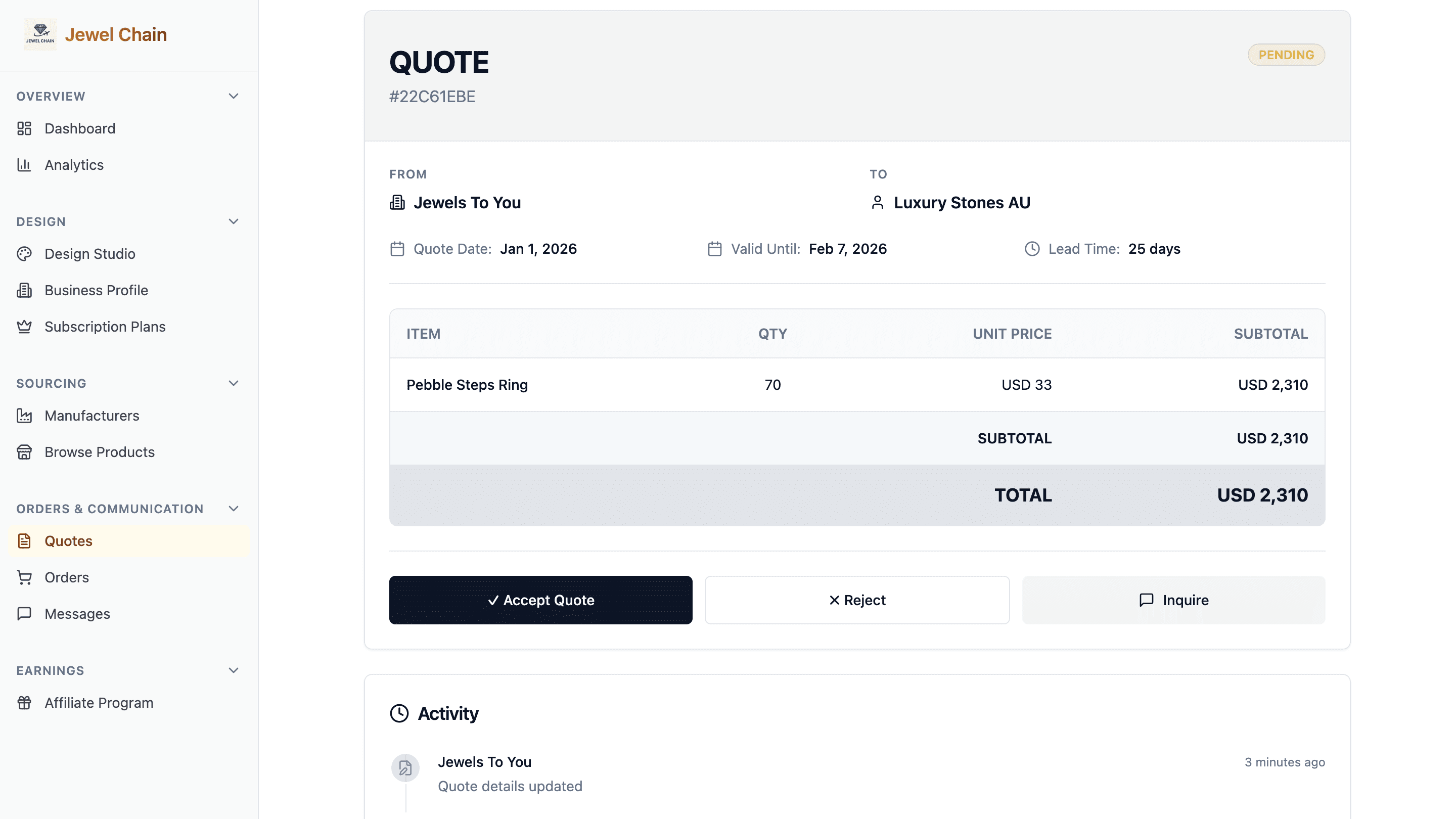The width and height of the screenshot is (1456, 819).
Task: Collapse the Orders & Communication section
Action: tap(234, 509)
